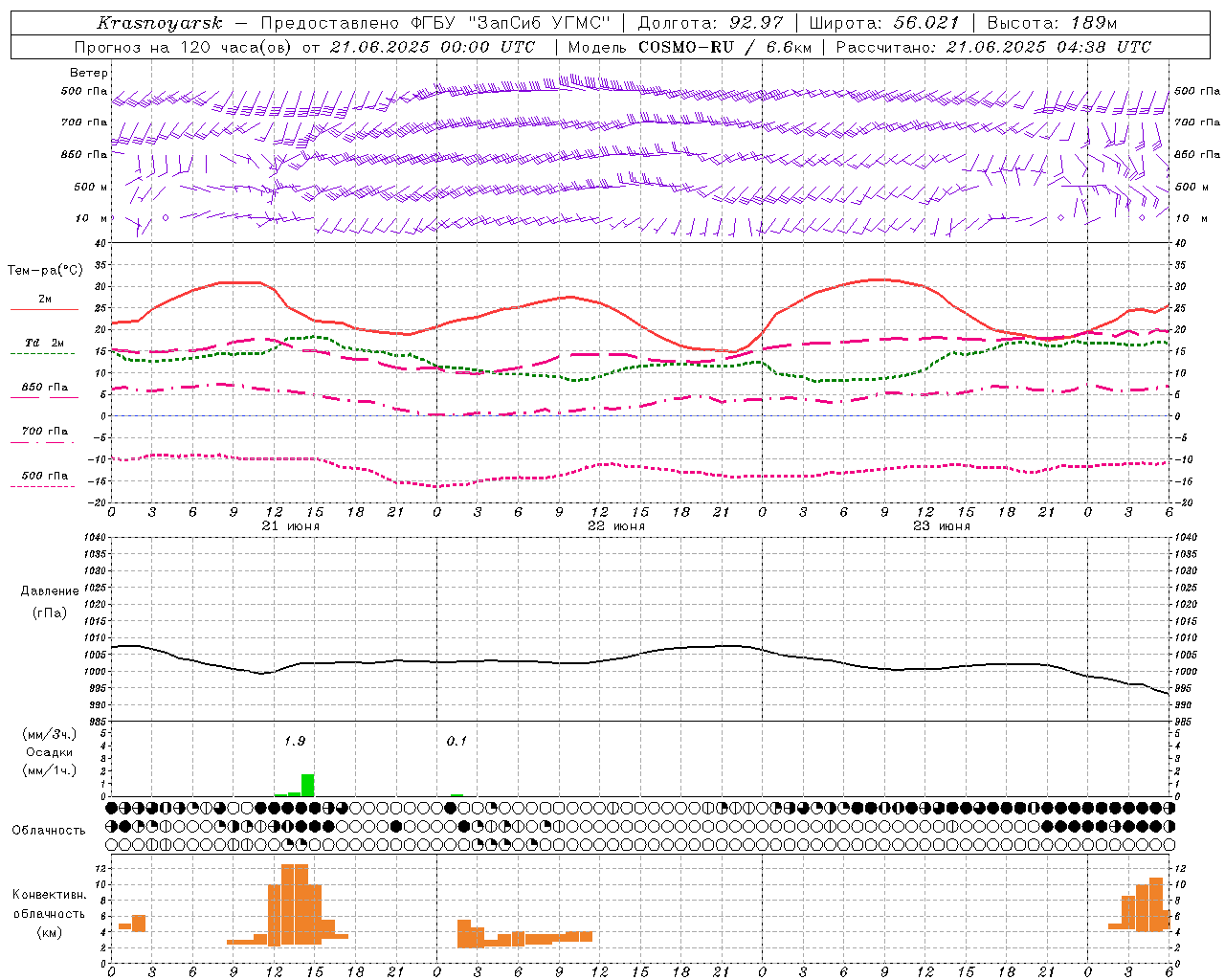Click the 'Рассчитано: 21.06.2025 04:38 UTC' timestamp
The height and width of the screenshot is (980, 1225).
coord(993,47)
